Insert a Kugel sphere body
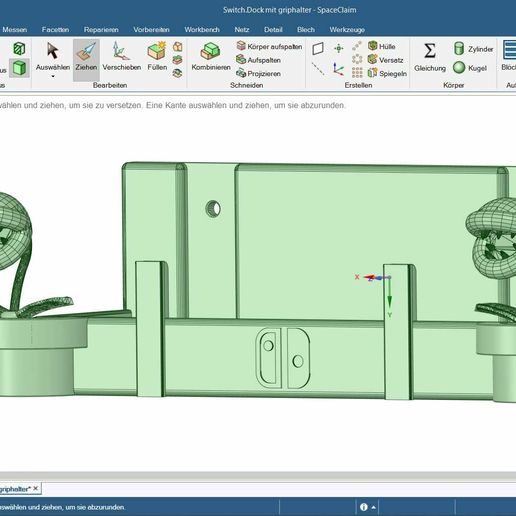This screenshot has height=516, width=516. [470, 68]
